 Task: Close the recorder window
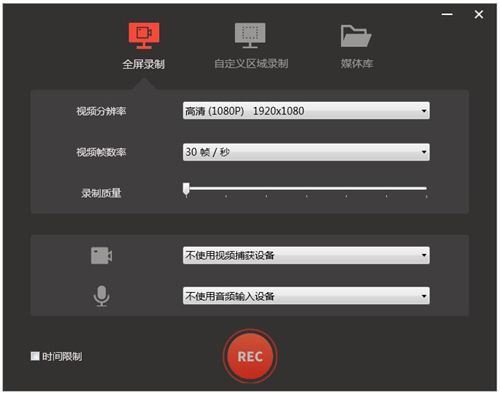(x=479, y=14)
